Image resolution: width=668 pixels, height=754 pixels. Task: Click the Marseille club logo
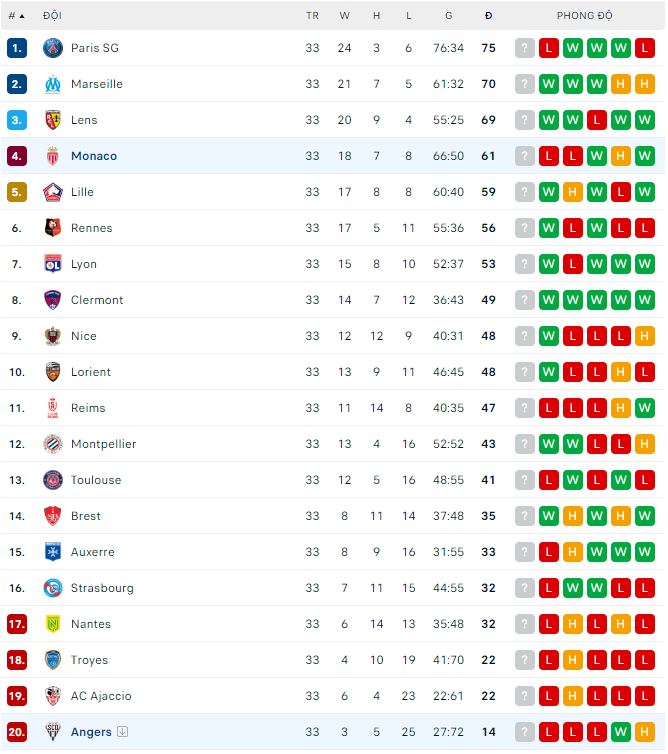pyautogui.click(x=53, y=84)
